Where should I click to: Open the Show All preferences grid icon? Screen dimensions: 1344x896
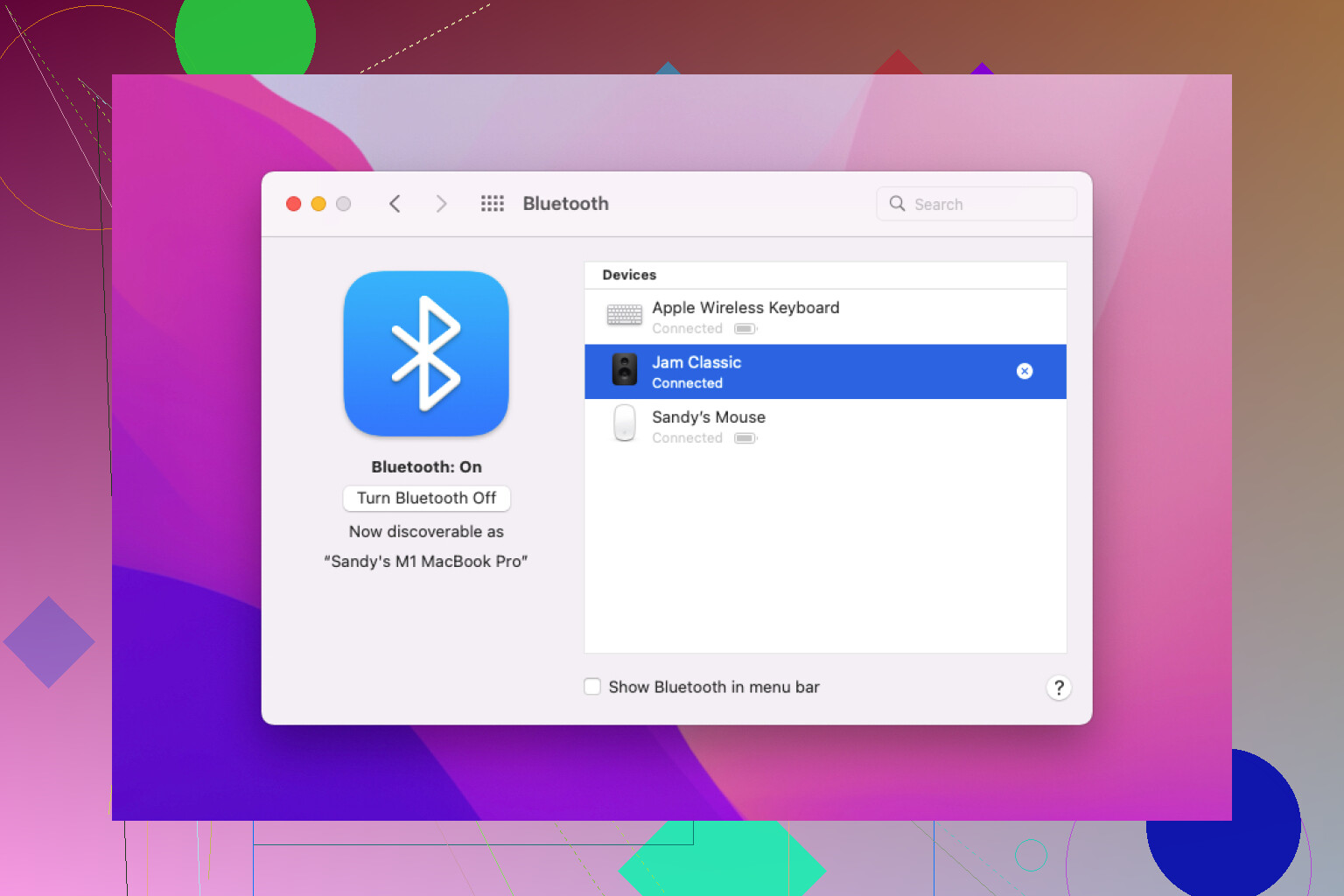(493, 203)
